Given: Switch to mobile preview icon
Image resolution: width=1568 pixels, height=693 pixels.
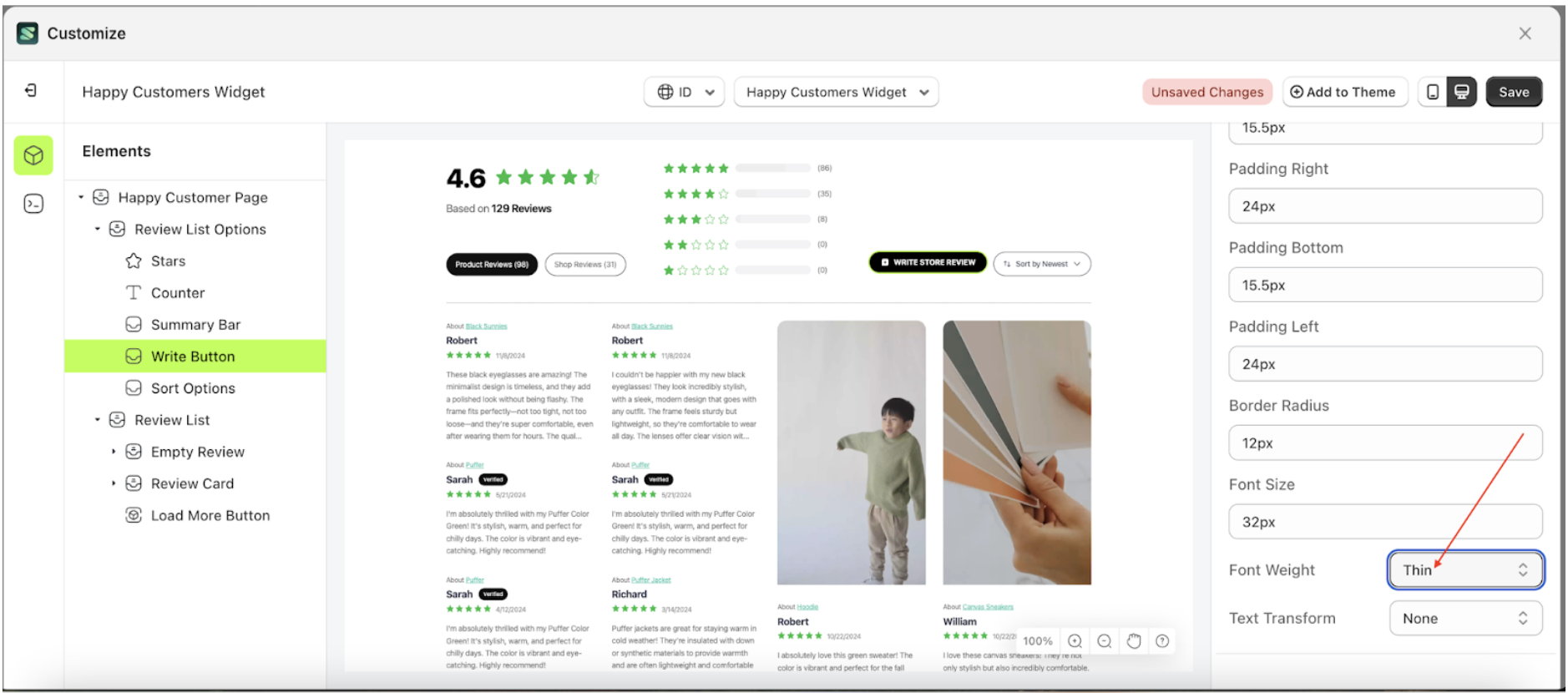Looking at the screenshot, I should [1433, 92].
